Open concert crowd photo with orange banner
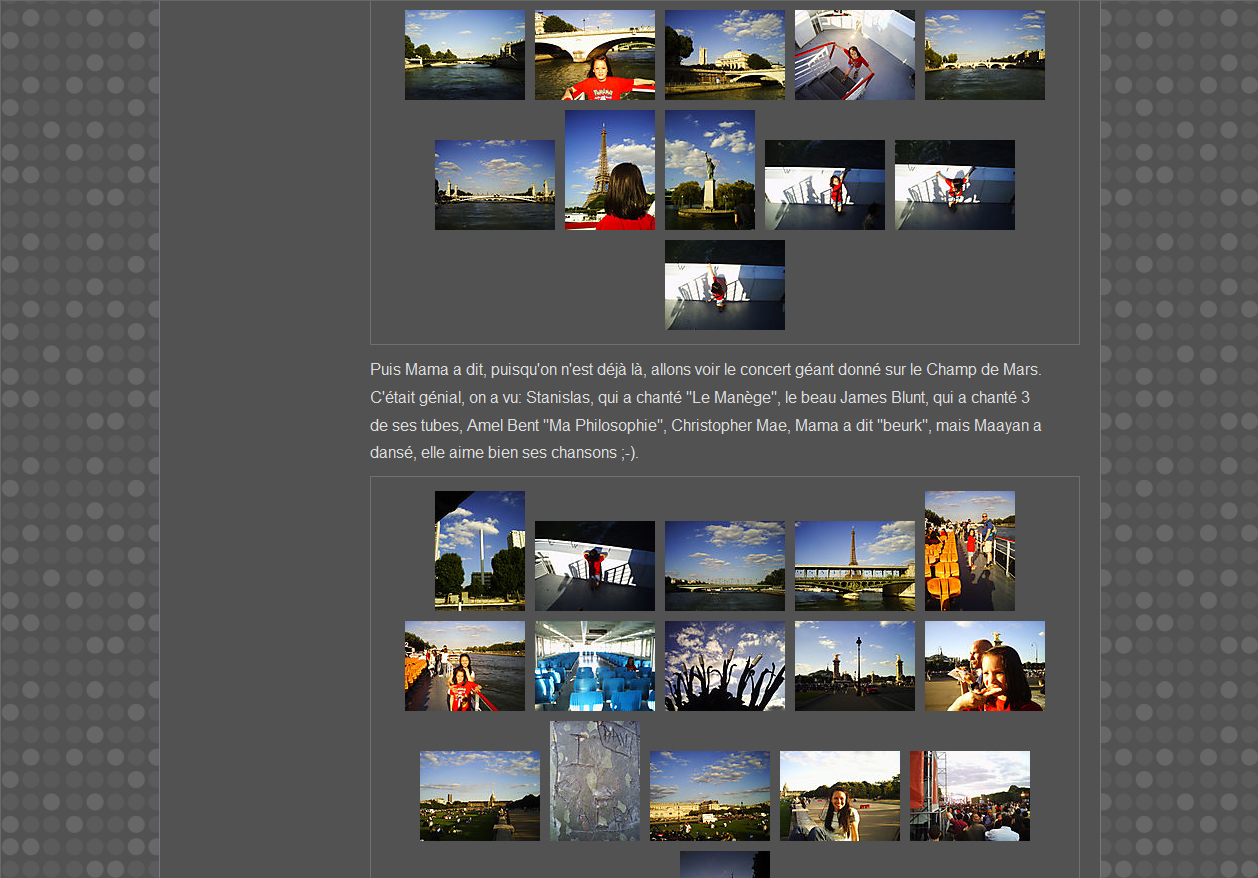1258x878 pixels. click(x=969, y=796)
